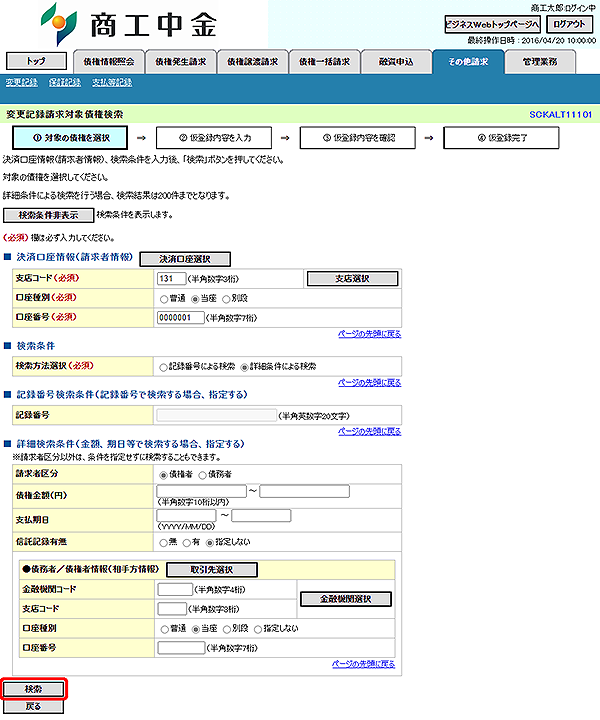Select 指定しない for 信託記録有無
600x720 pixels.
point(210,543)
